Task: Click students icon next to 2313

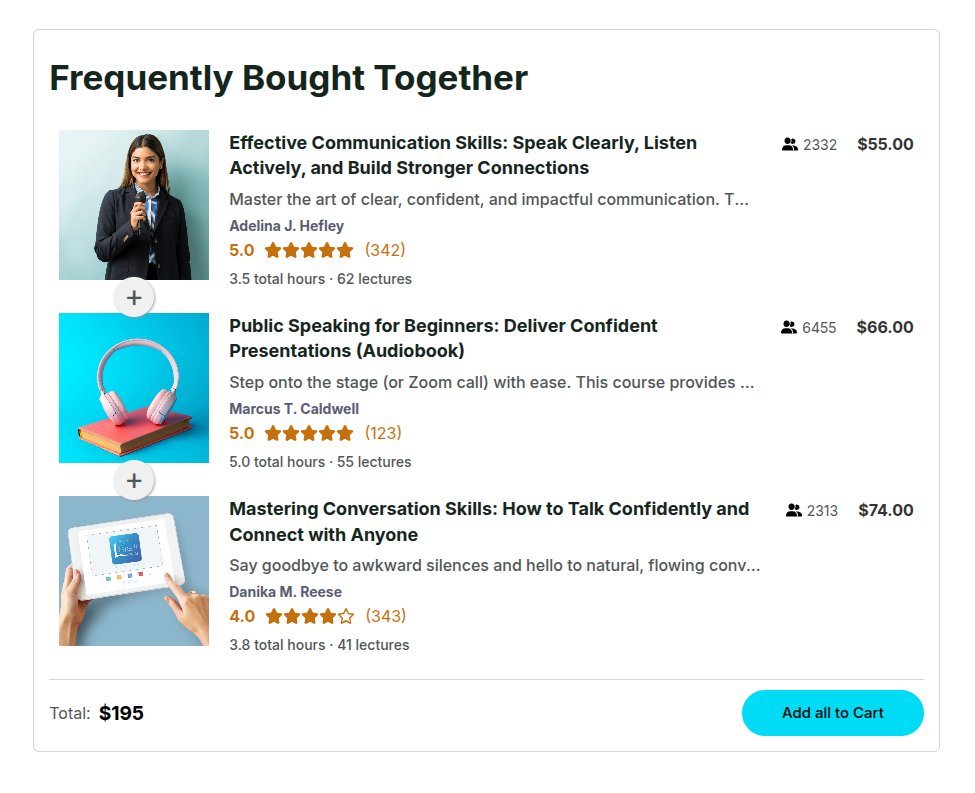Action: tap(794, 511)
